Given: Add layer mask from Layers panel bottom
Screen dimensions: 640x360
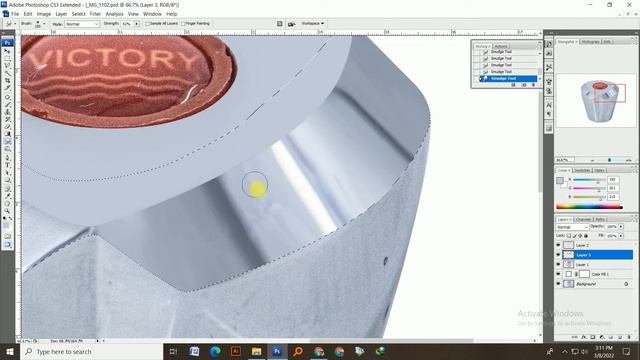Looking at the screenshot, I should (593, 337).
